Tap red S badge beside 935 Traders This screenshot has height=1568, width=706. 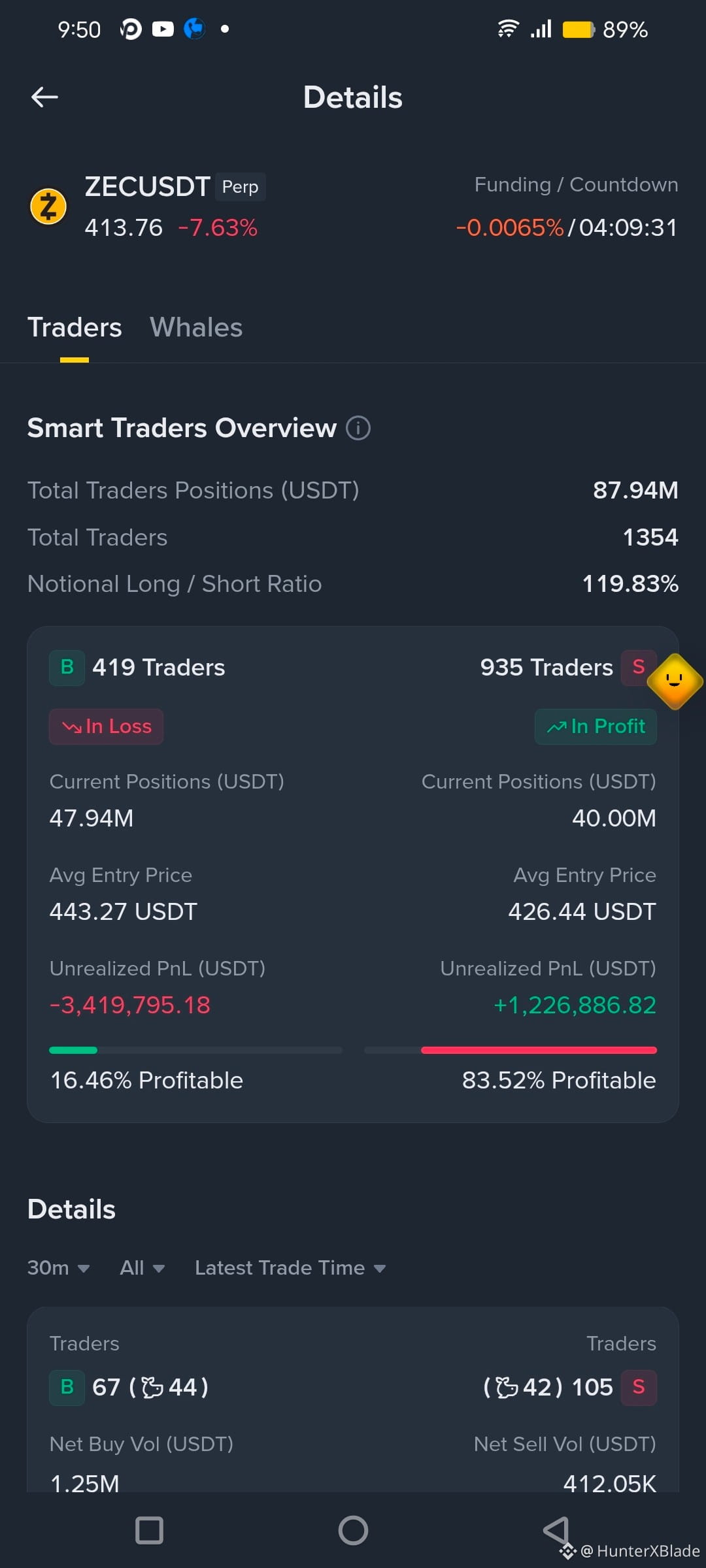pyautogui.click(x=638, y=668)
